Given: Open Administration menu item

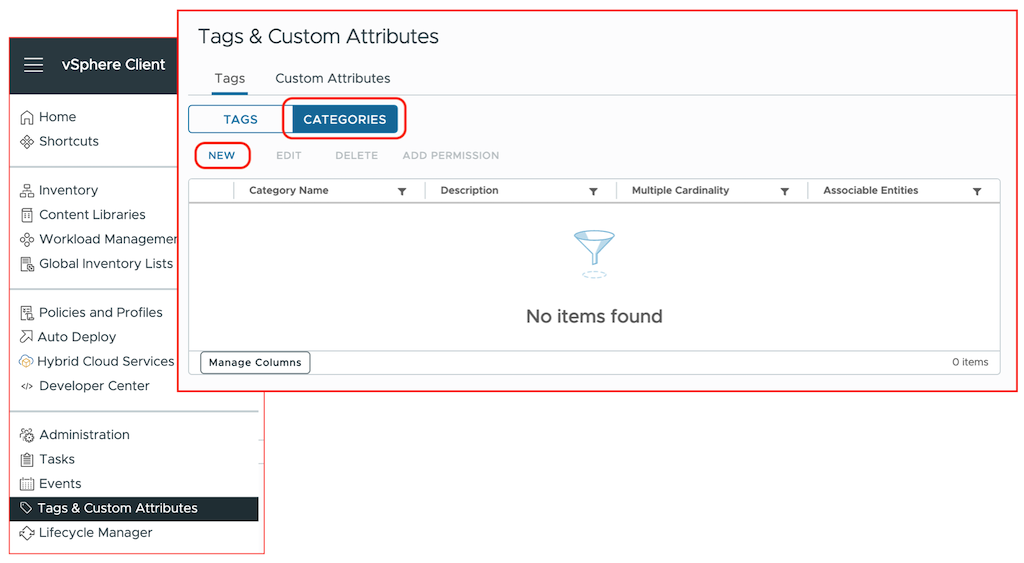Looking at the screenshot, I should coord(84,435).
